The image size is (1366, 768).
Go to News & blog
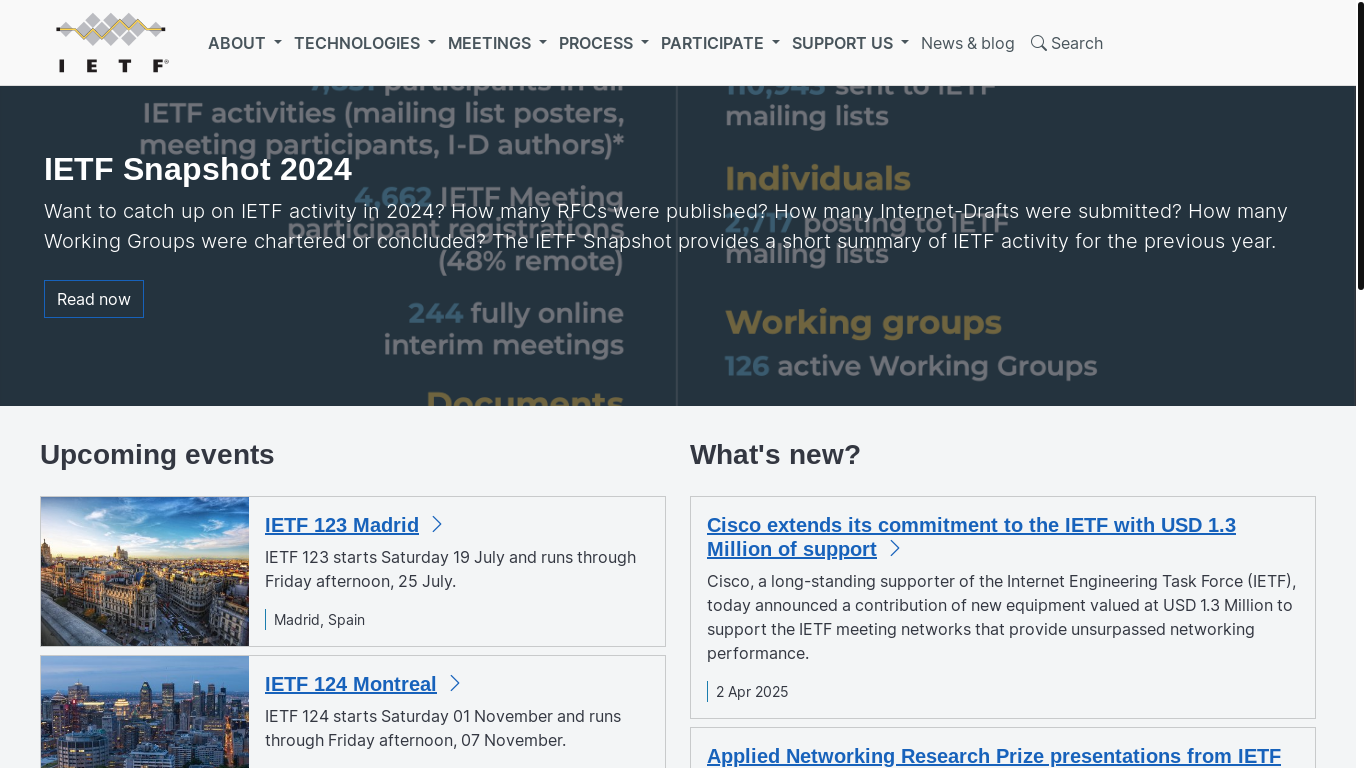(968, 43)
